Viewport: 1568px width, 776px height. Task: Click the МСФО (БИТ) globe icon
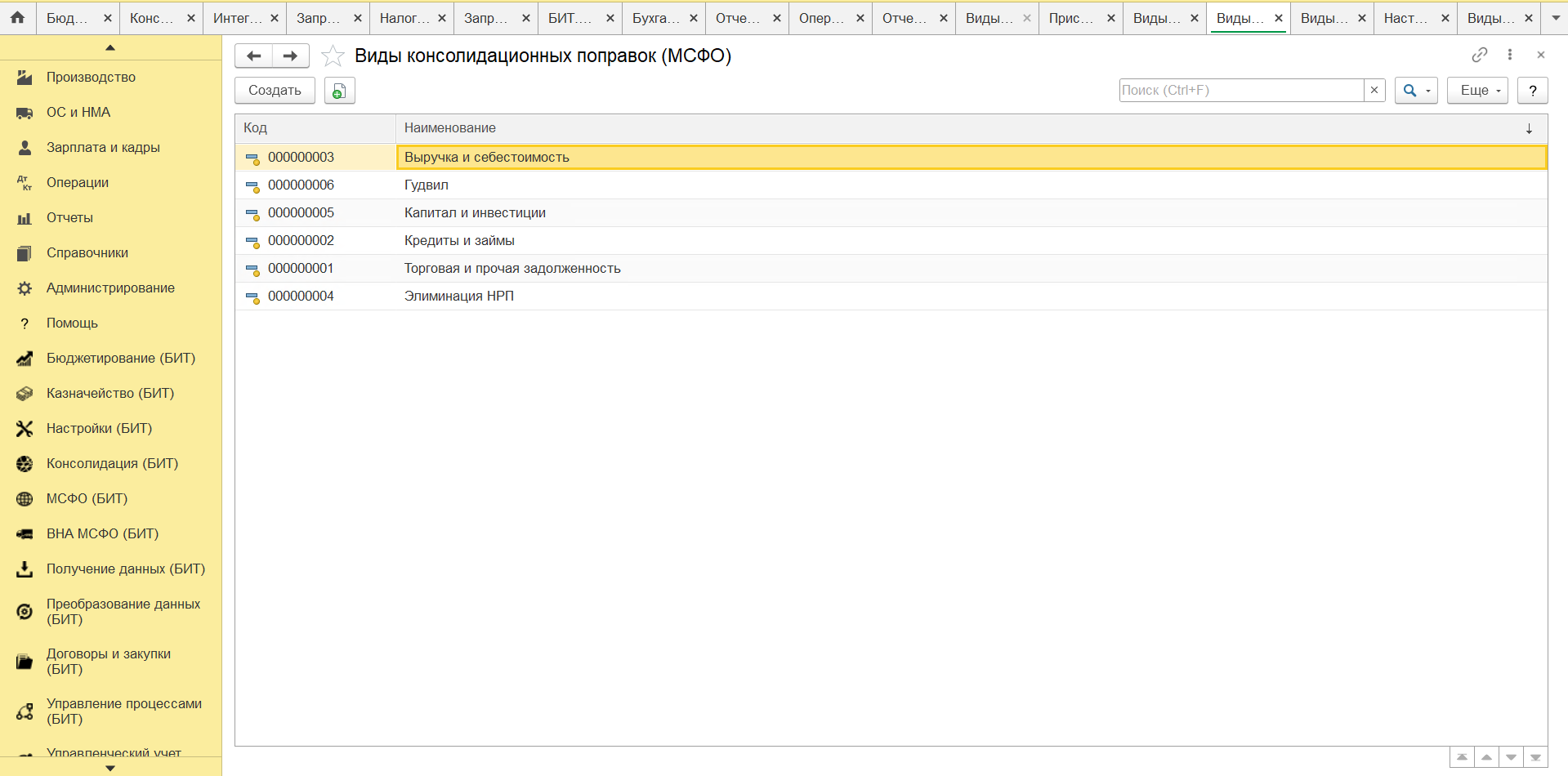click(25, 499)
